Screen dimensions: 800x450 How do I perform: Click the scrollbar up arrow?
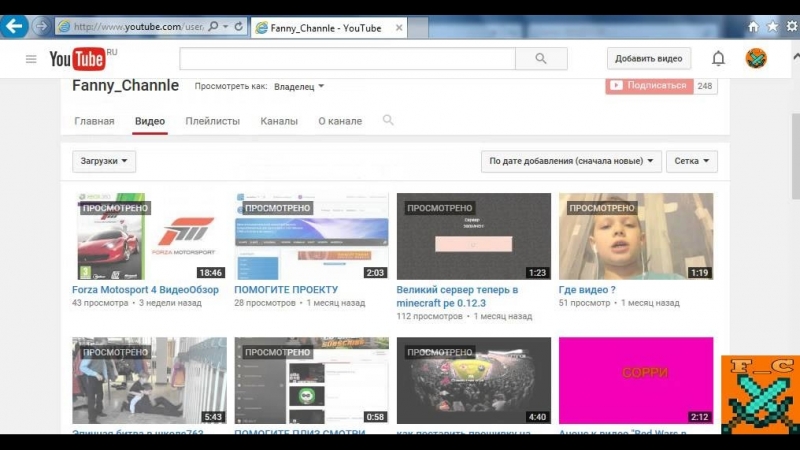pyautogui.click(x=796, y=56)
